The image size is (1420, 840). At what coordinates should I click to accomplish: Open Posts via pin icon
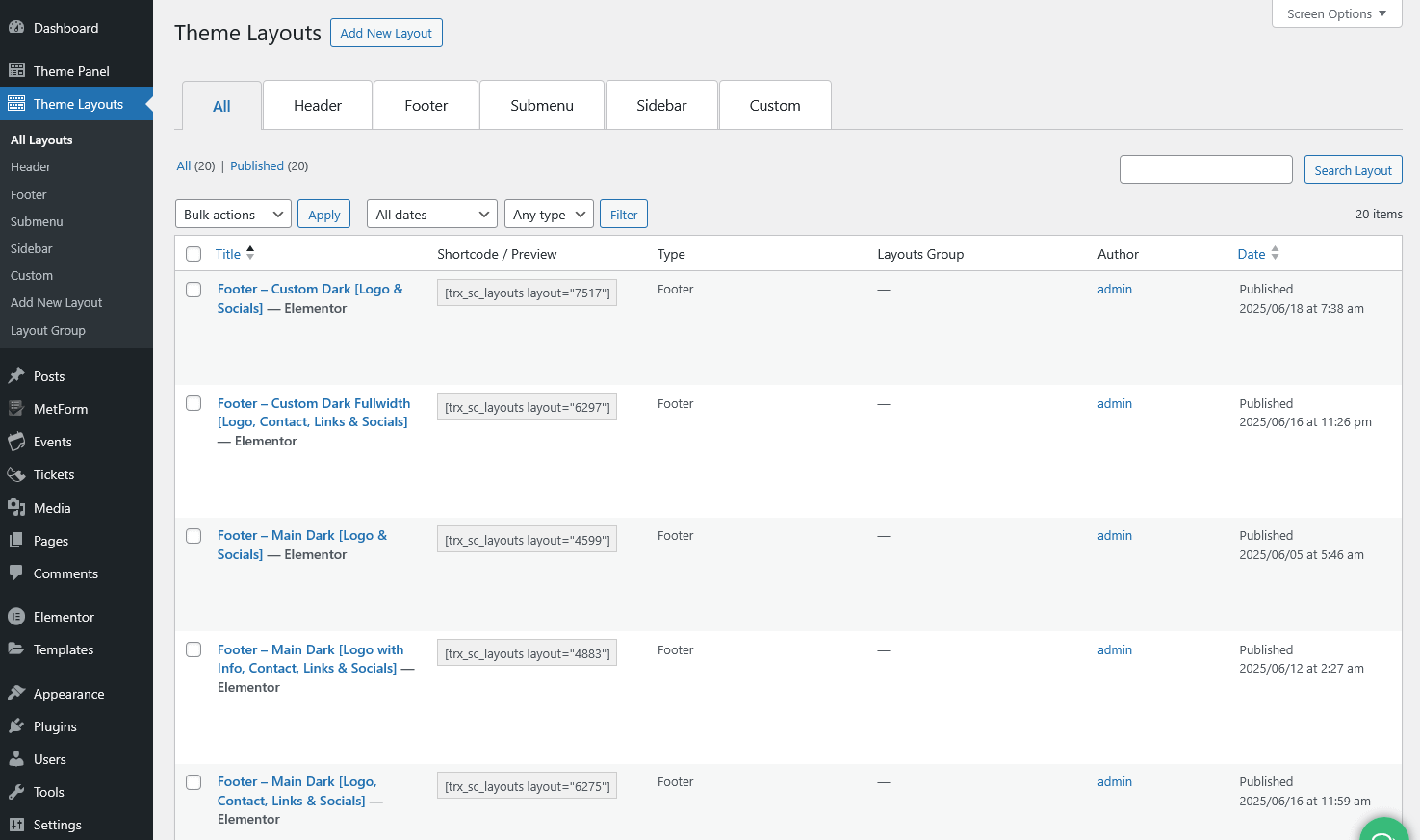(x=16, y=375)
